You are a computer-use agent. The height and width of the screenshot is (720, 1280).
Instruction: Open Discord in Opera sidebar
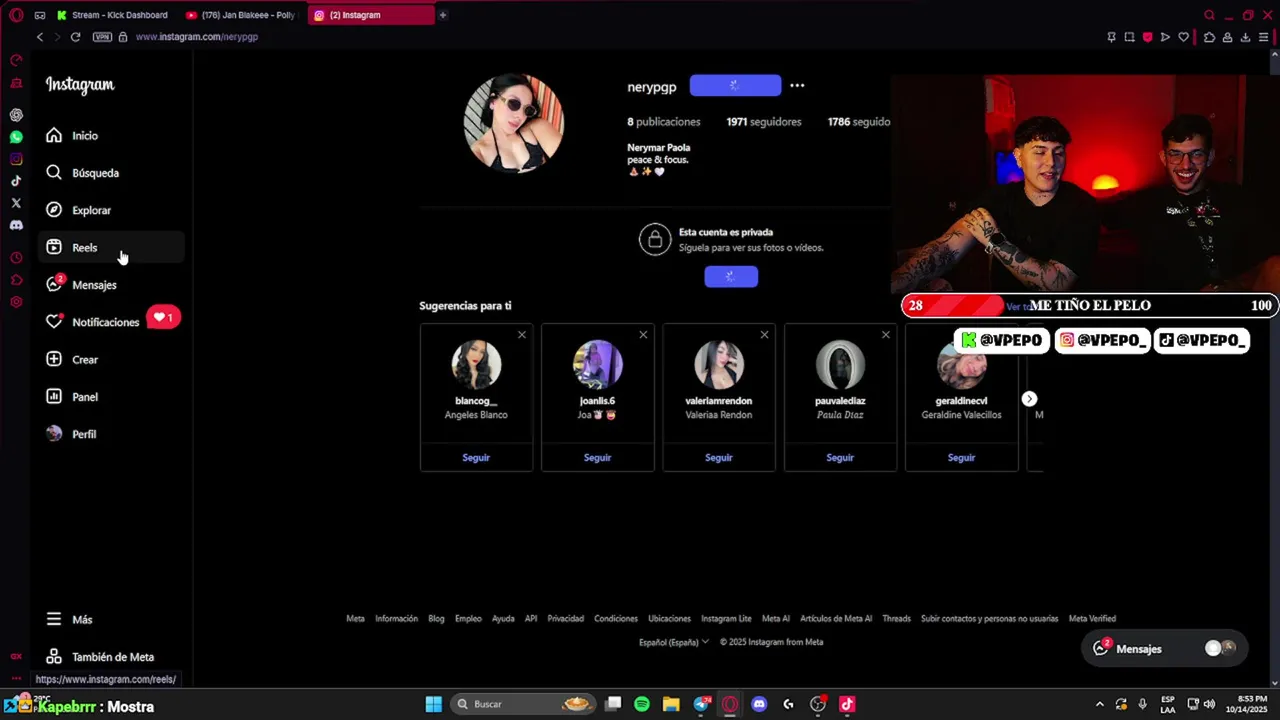pos(16,225)
